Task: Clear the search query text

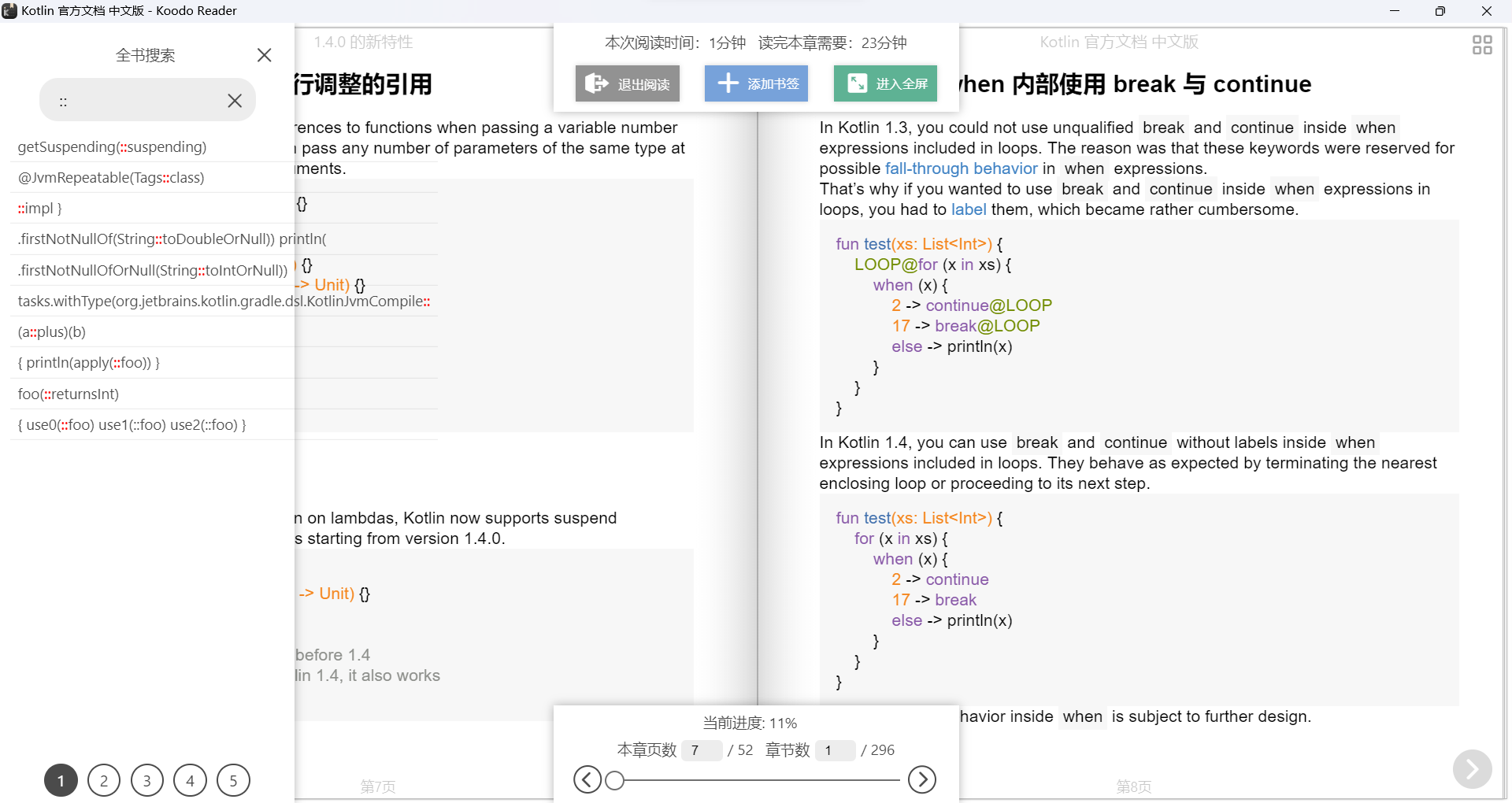Action: click(x=235, y=101)
